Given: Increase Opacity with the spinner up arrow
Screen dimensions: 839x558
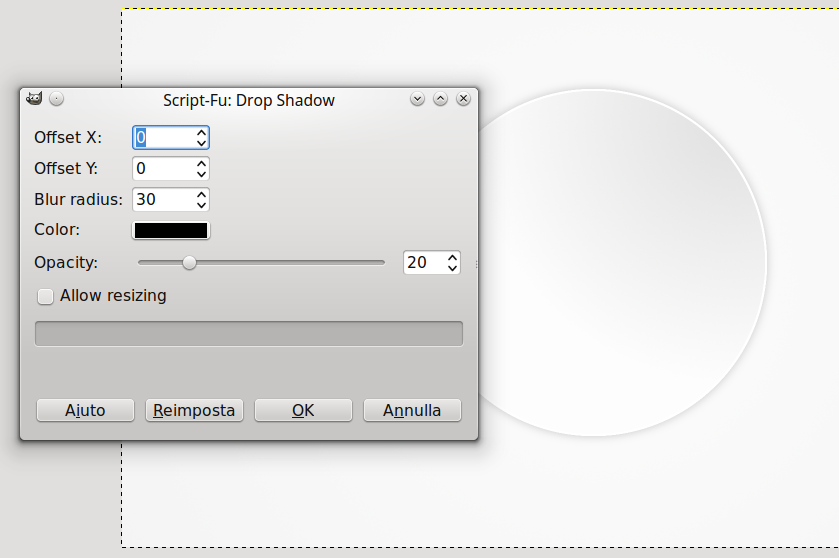Looking at the screenshot, I should pyautogui.click(x=453, y=258).
